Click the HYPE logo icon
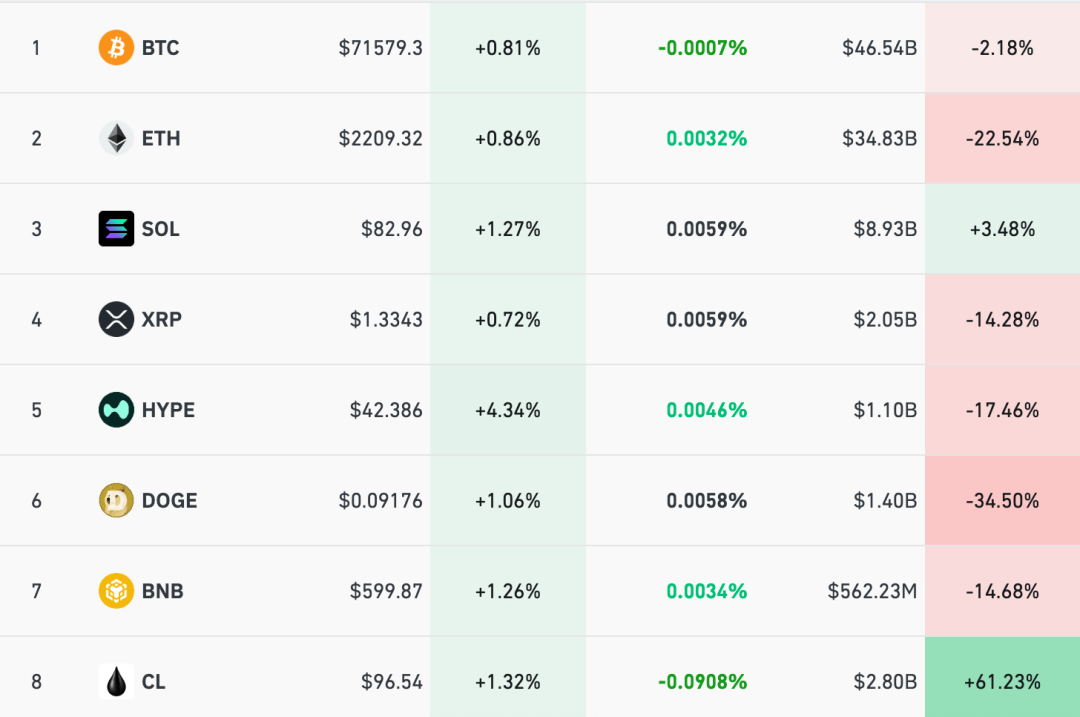Viewport: 1080px width, 717px height. 116,410
